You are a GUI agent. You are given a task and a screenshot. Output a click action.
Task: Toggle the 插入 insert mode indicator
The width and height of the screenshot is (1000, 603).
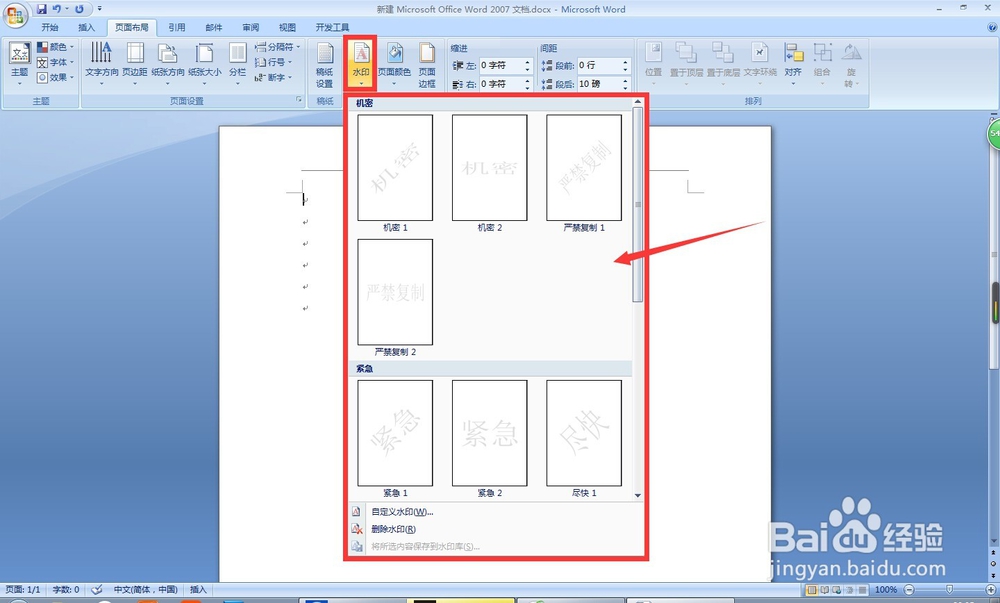click(x=198, y=590)
